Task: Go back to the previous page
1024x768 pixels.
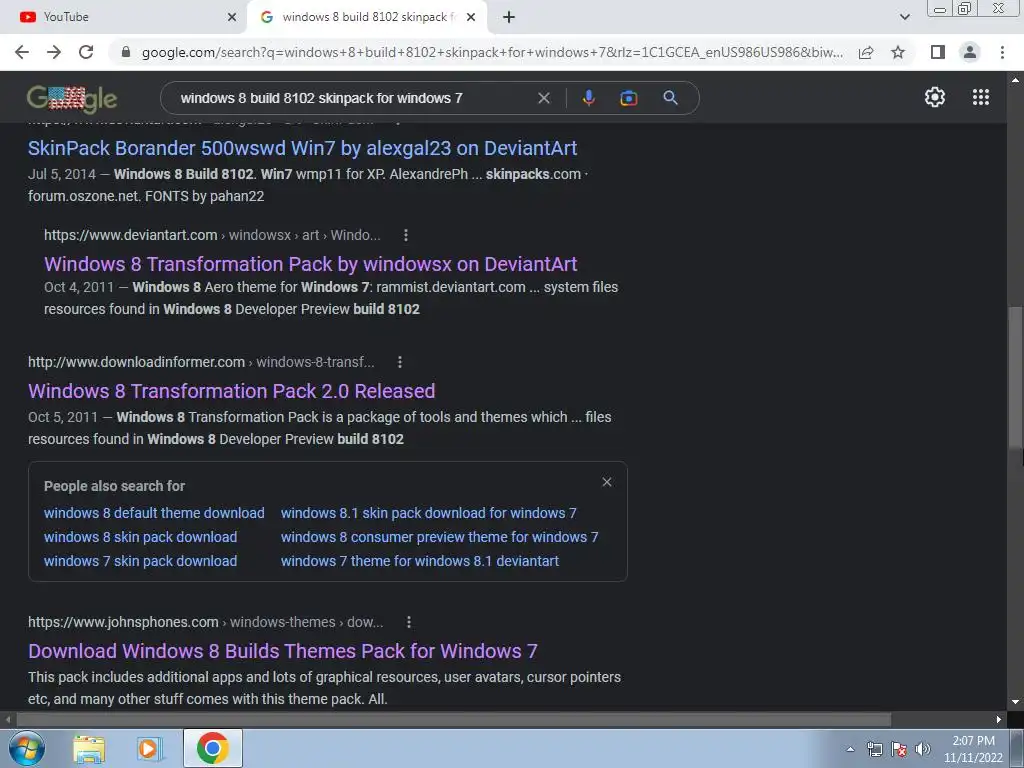Action: click(x=22, y=52)
